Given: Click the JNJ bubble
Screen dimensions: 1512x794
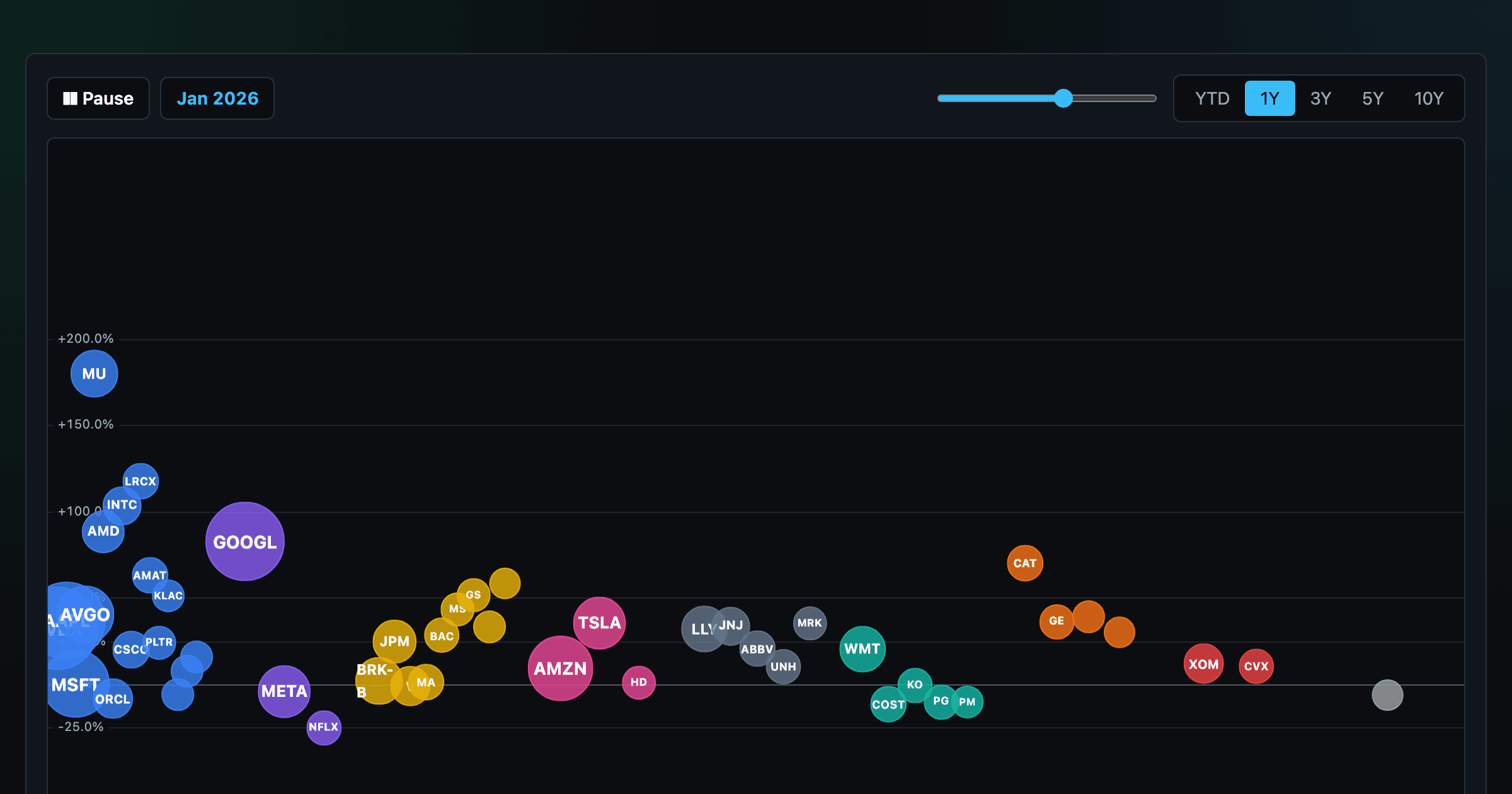Looking at the screenshot, I should pos(731,626).
